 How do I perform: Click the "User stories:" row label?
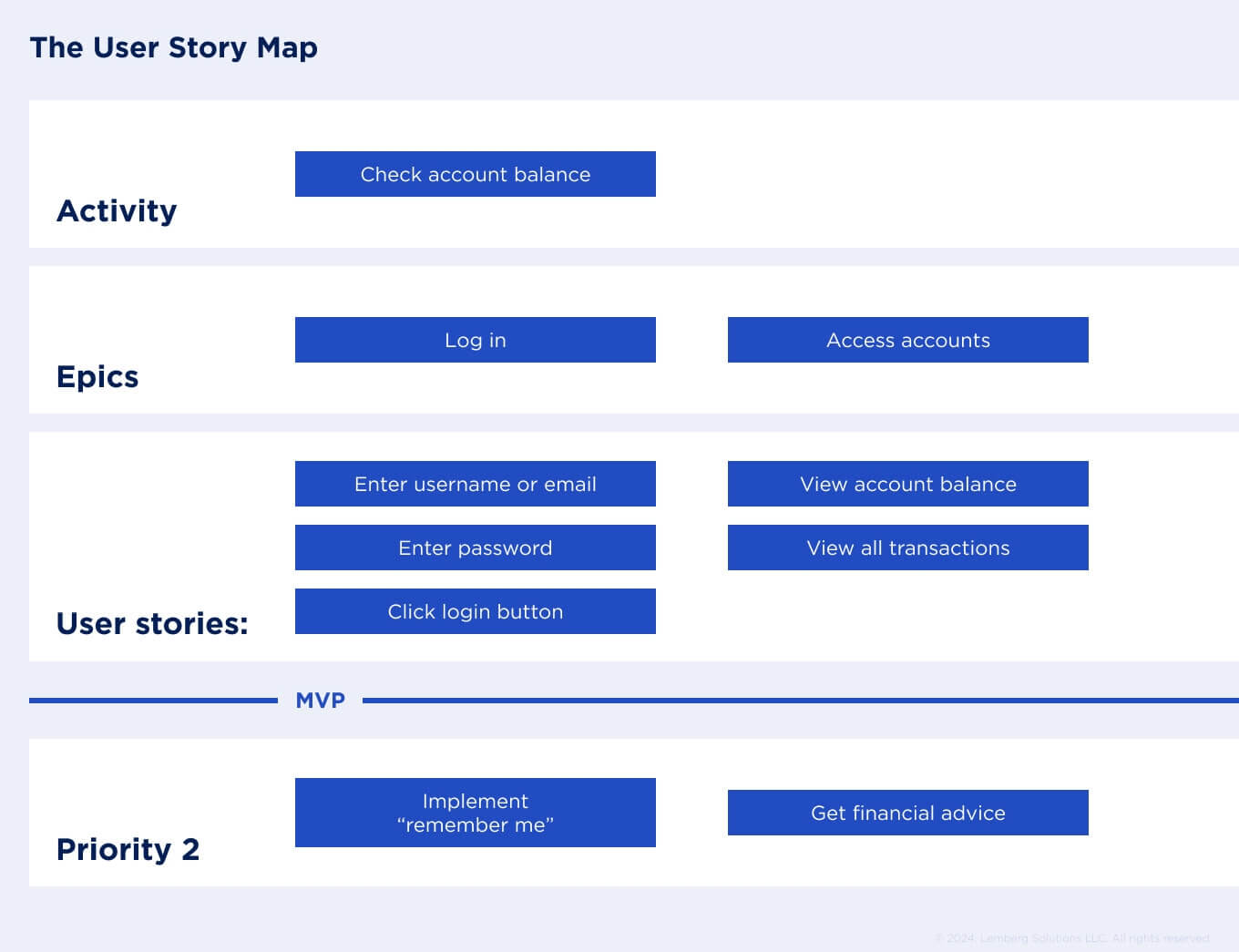(152, 623)
